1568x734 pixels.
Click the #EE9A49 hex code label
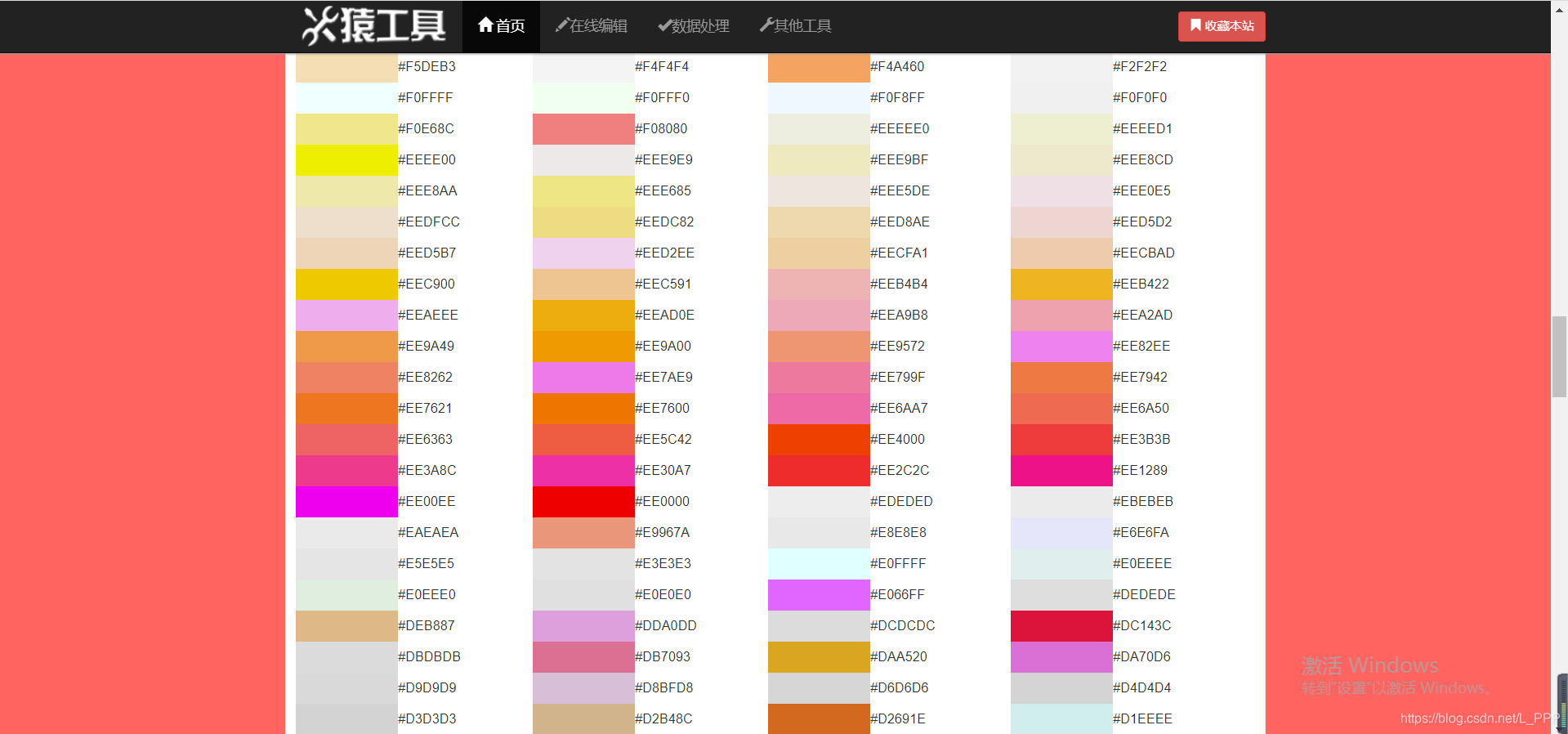pyautogui.click(x=426, y=347)
